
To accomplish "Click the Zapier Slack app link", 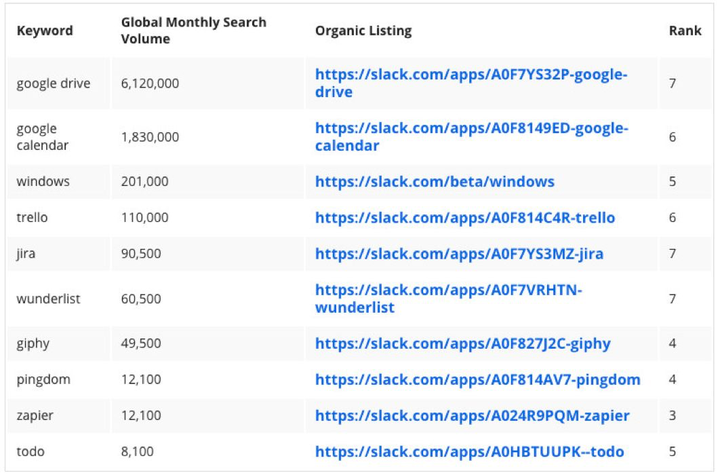I will [x=472, y=416].
